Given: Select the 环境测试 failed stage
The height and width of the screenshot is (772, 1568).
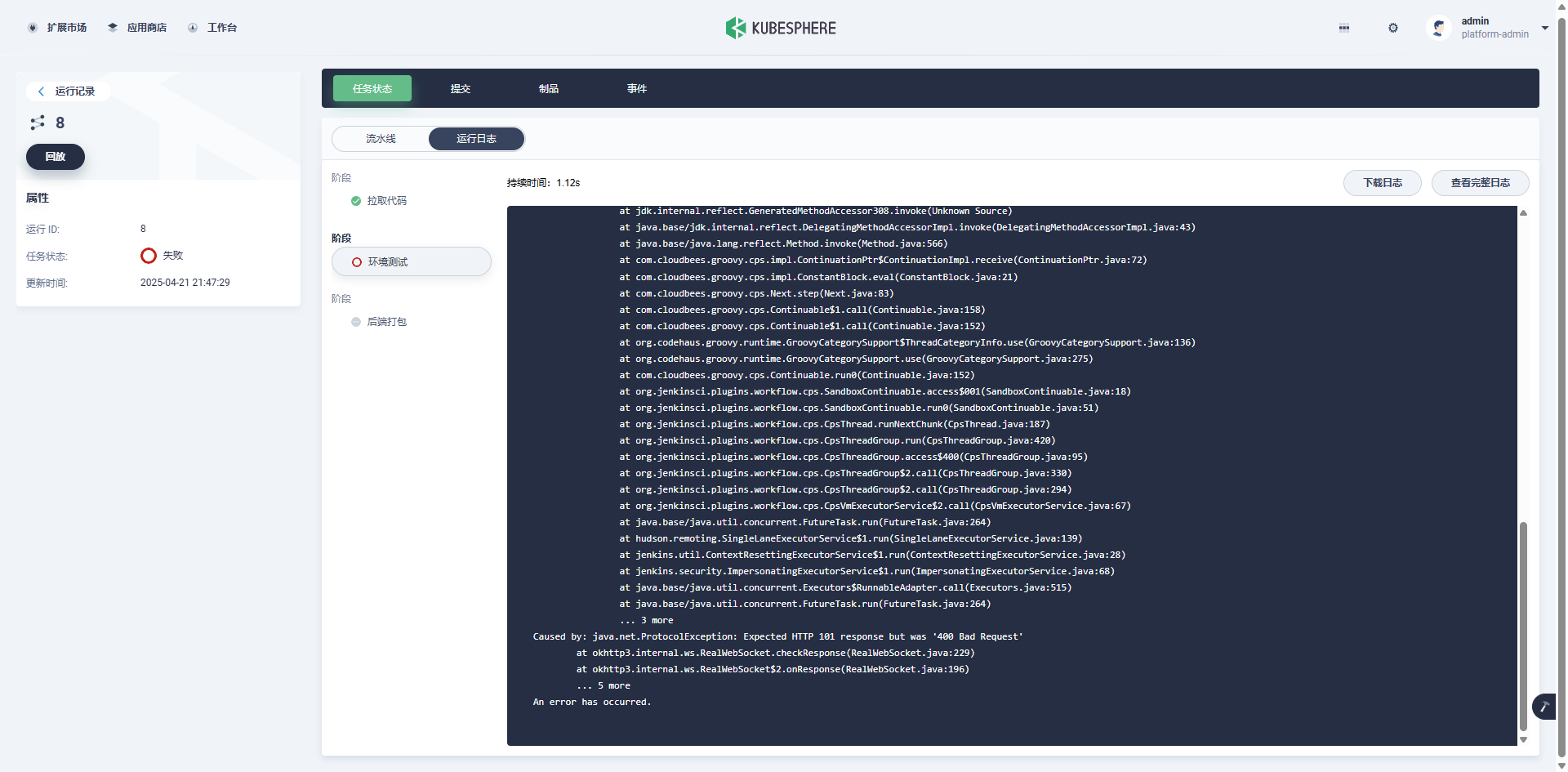Looking at the screenshot, I should [x=412, y=262].
